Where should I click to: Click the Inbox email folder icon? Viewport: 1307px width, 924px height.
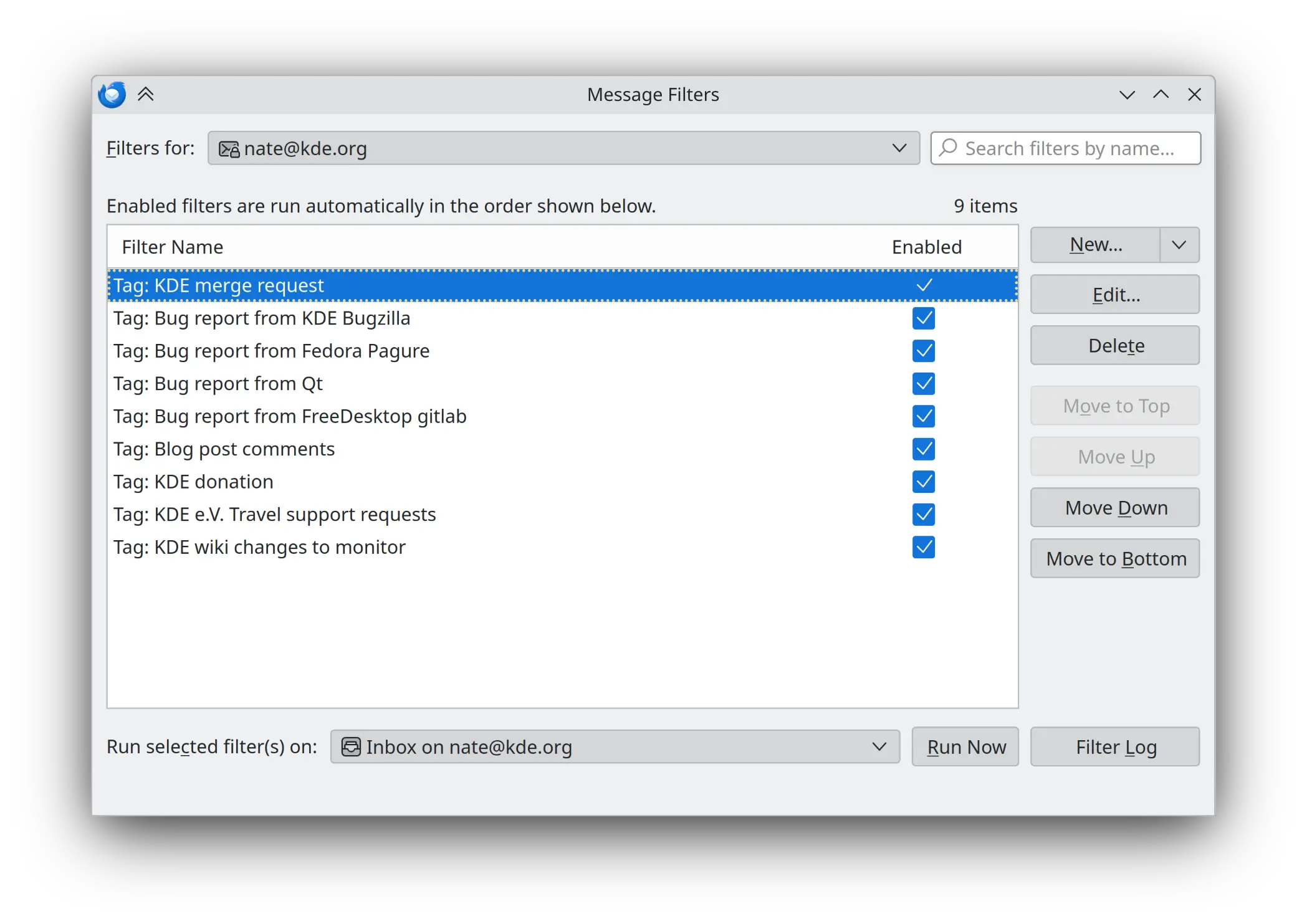coord(350,746)
